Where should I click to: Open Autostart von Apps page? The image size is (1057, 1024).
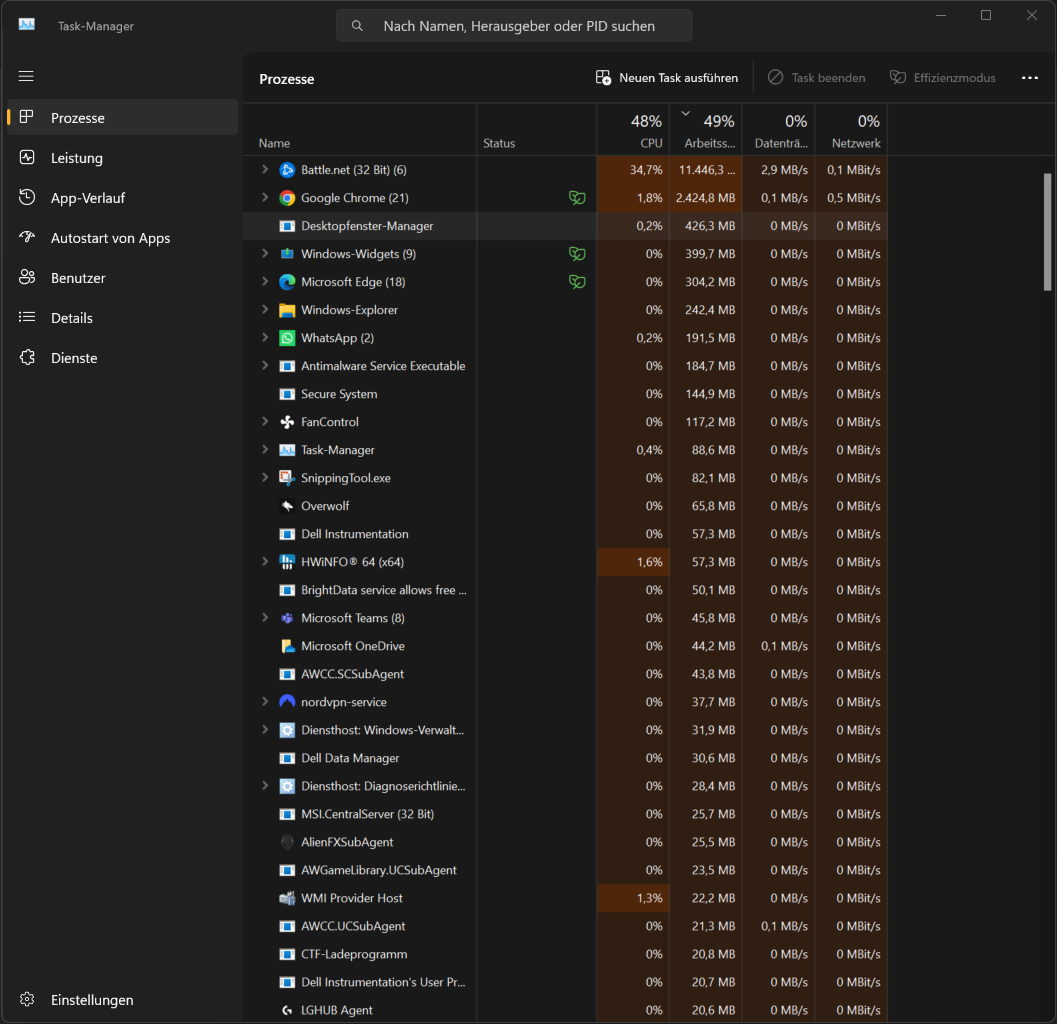pos(123,238)
